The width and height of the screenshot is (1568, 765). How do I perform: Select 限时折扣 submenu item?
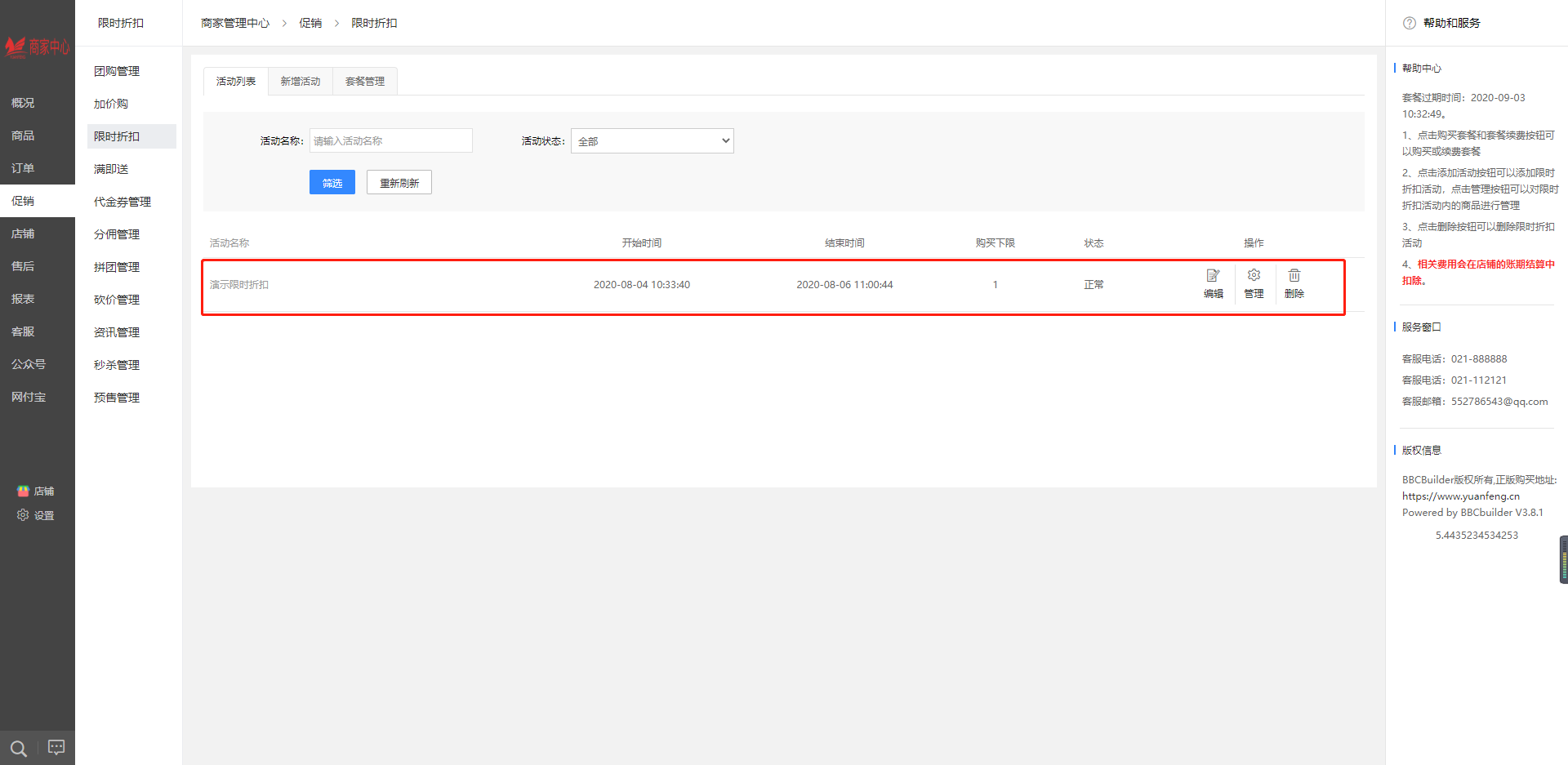pyautogui.click(x=131, y=136)
